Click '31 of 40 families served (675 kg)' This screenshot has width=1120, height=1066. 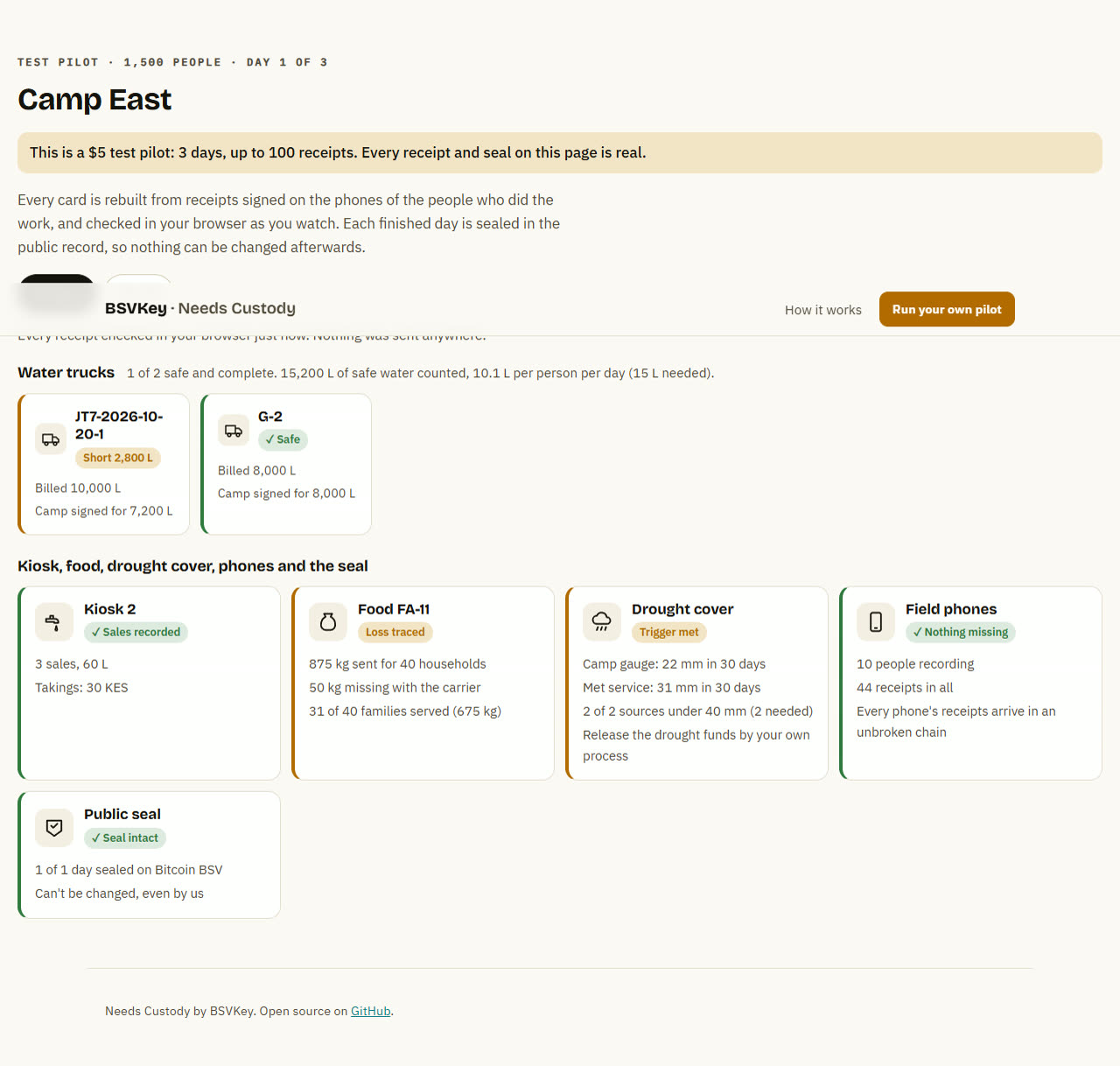point(405,712)
